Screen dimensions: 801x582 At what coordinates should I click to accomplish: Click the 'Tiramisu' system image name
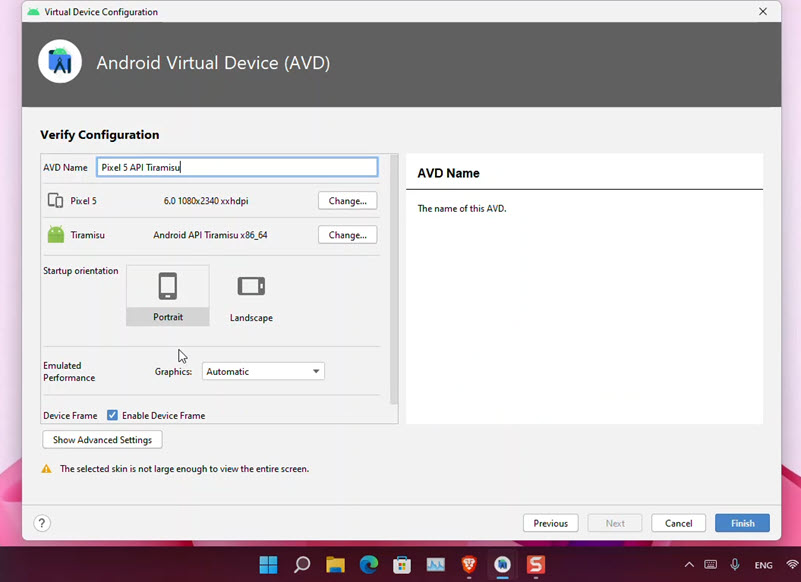(x=87, y=235)
